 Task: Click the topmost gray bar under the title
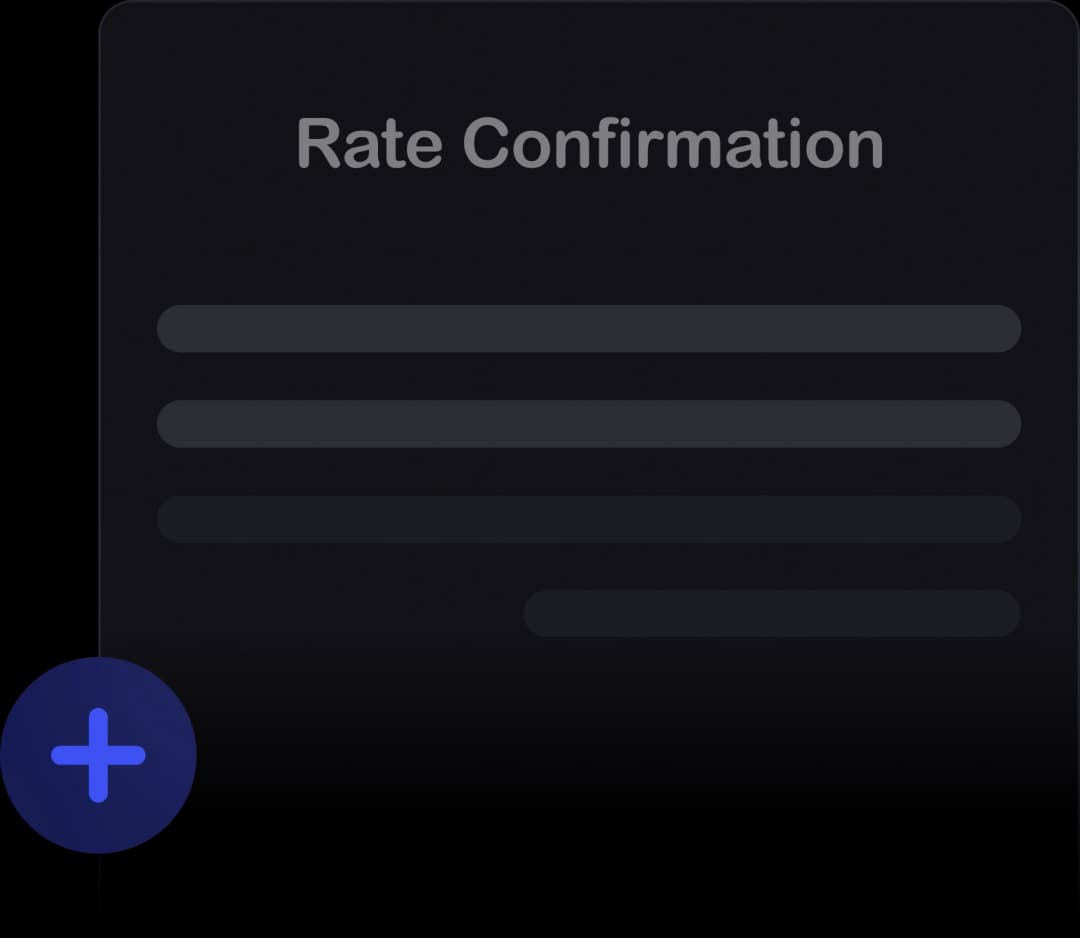(x=589, y=329)
